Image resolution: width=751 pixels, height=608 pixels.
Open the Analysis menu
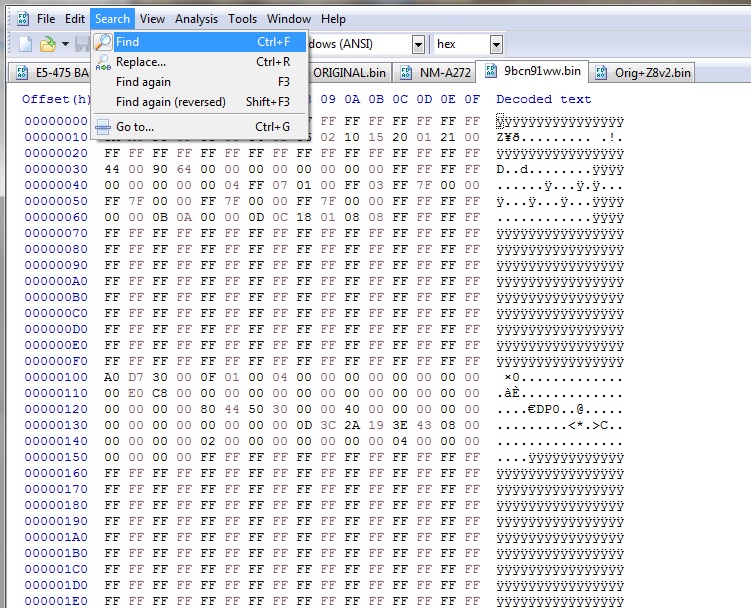click(196, 19)
